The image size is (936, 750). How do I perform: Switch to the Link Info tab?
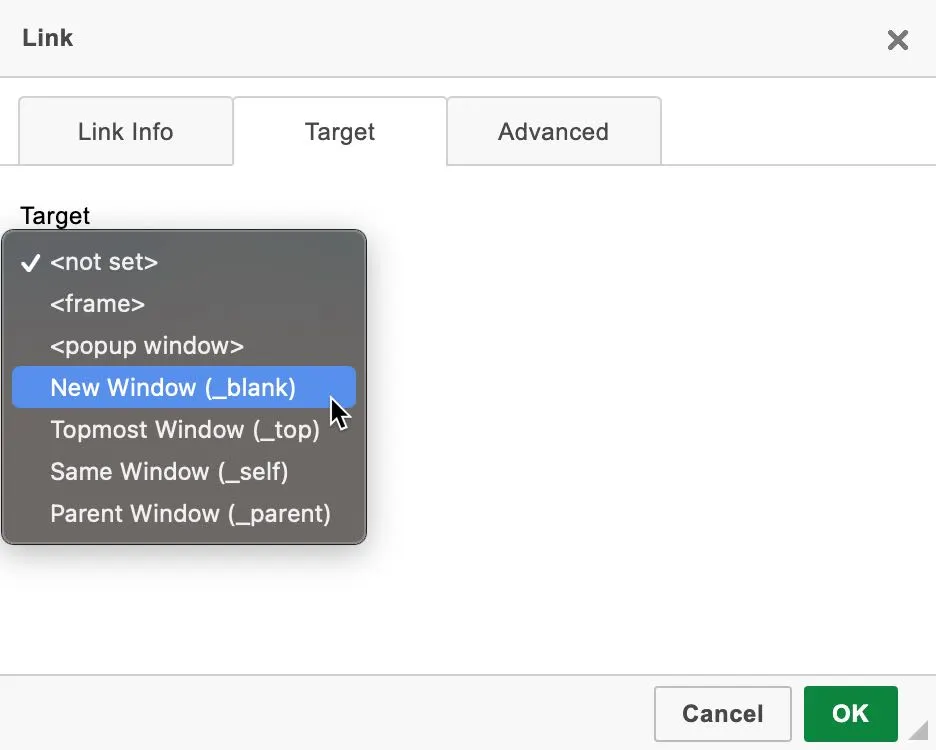click(125, 132)
